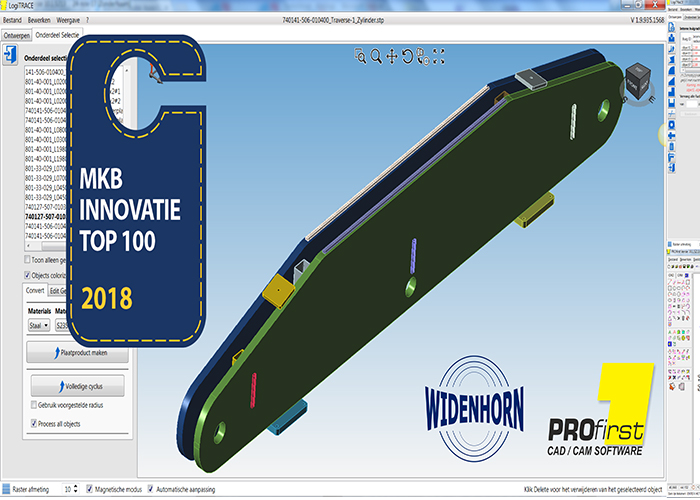This screenshot has width=700, height=500.
Task: Click the exit door icon below Ontwerpen tab
Action: click(x=10, y=55)
